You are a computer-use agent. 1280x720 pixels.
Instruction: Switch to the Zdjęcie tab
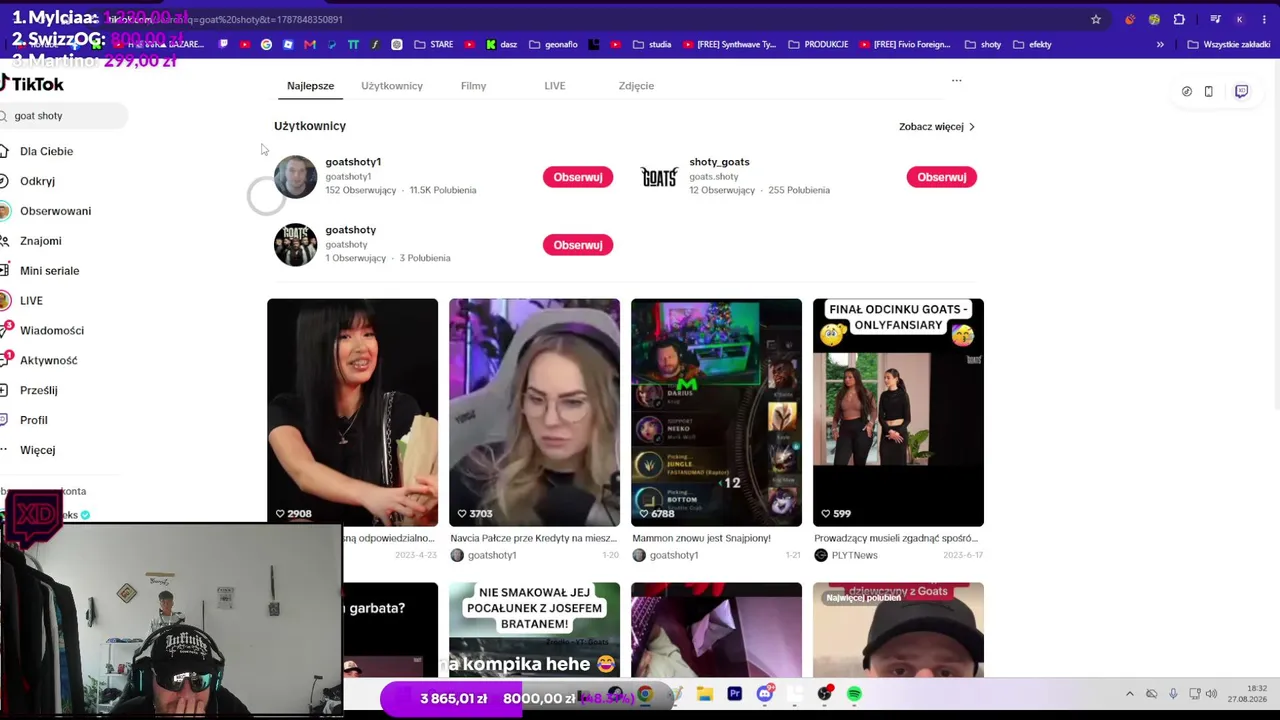coord(636,86)
